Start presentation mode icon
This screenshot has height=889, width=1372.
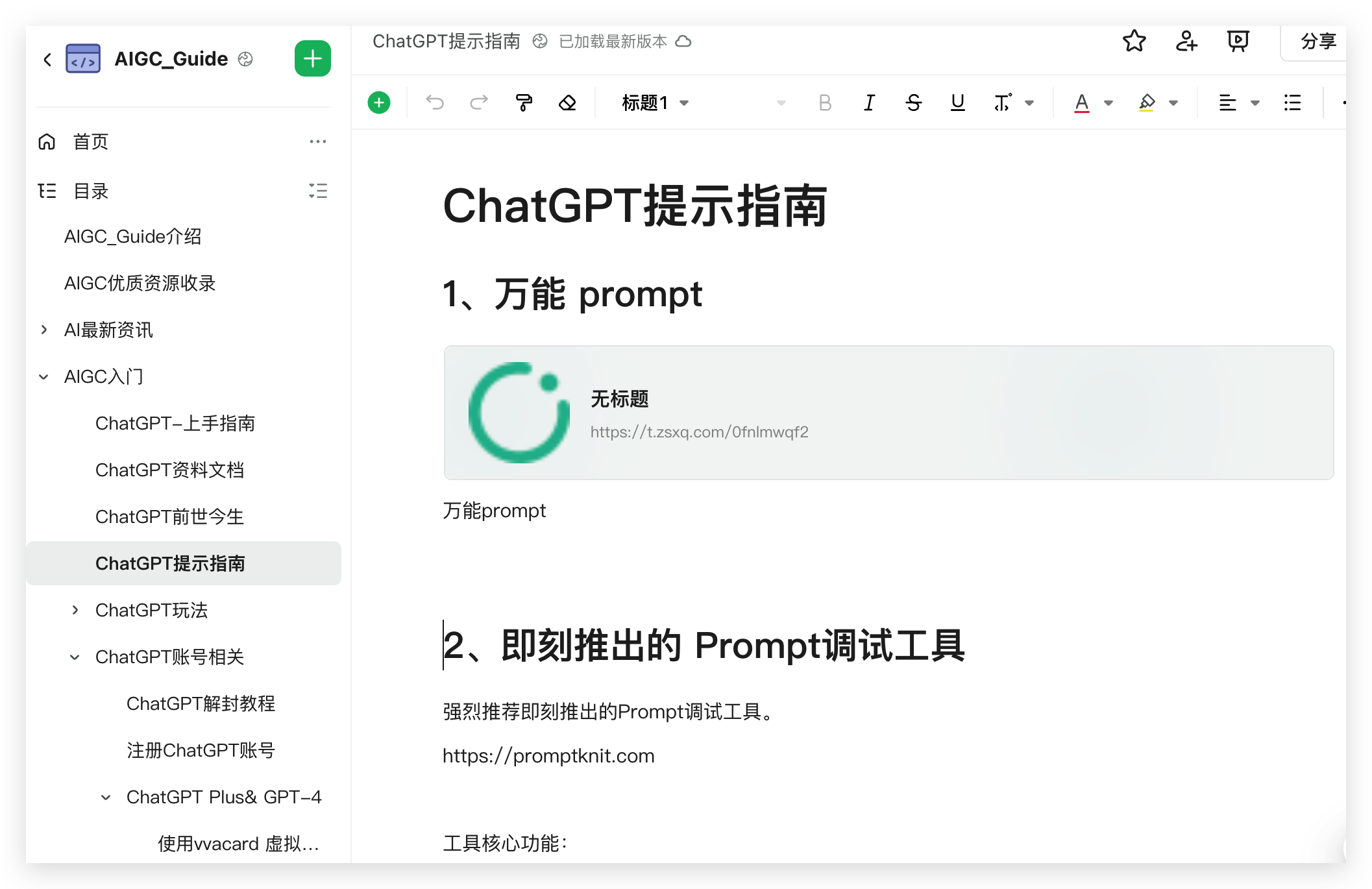[x=1238, y=42]
